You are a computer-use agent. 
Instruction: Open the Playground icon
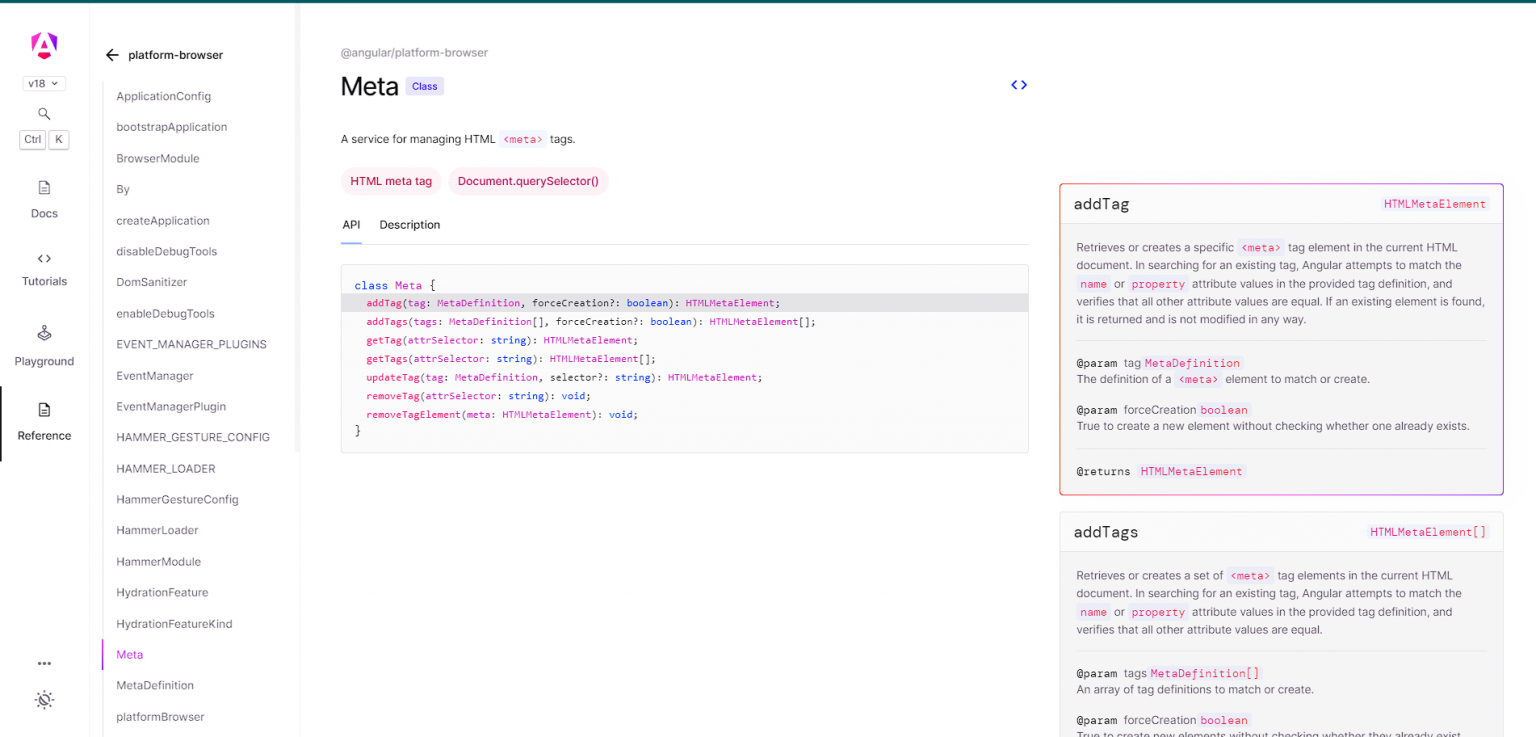[x=44, y=333]
